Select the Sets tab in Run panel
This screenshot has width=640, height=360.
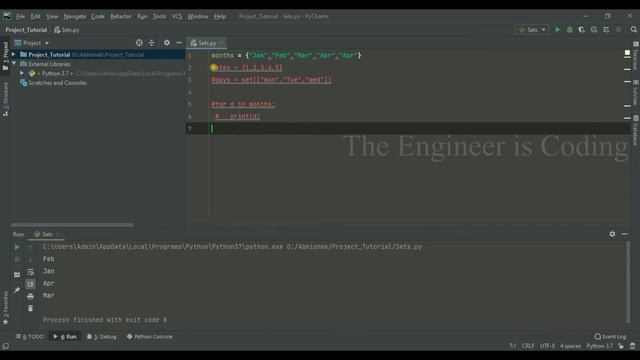47,234
